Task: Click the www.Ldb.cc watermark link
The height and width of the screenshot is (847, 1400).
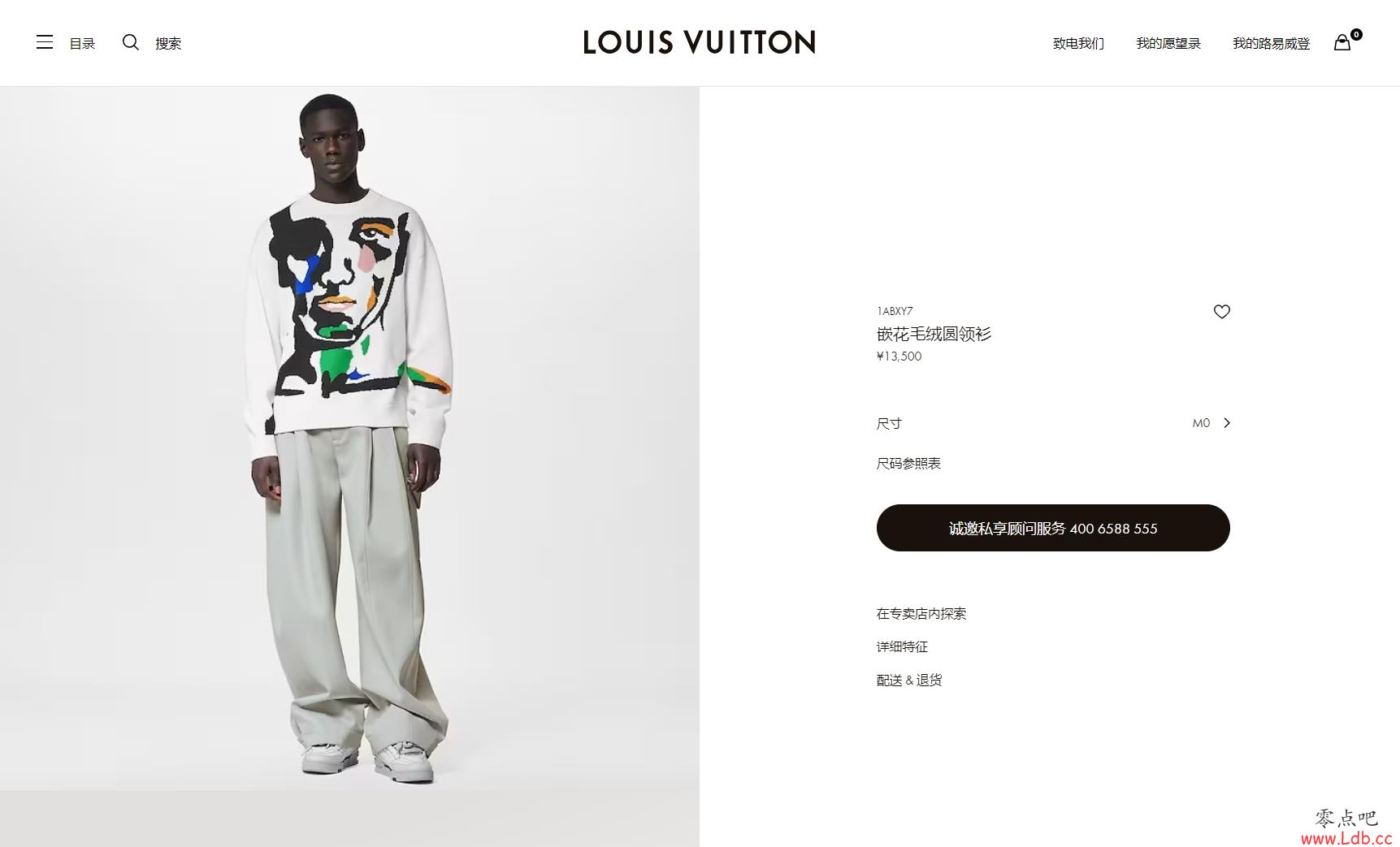Action: pos(1346,838)
